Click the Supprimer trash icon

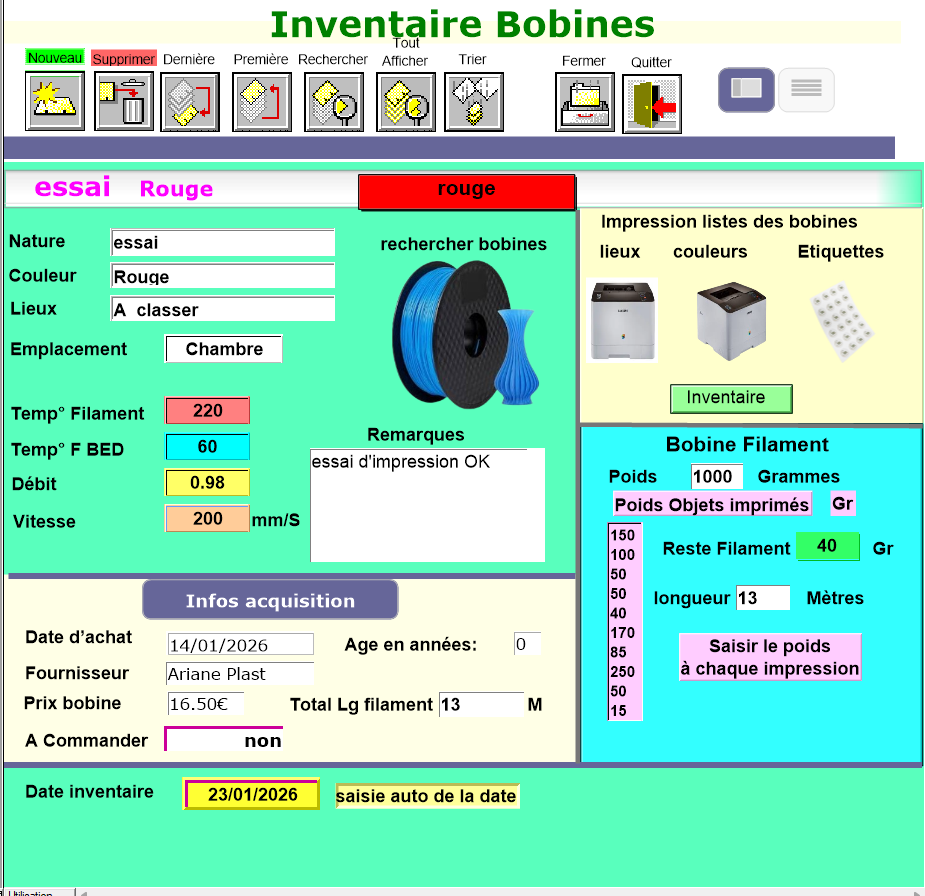click(124, 101)
